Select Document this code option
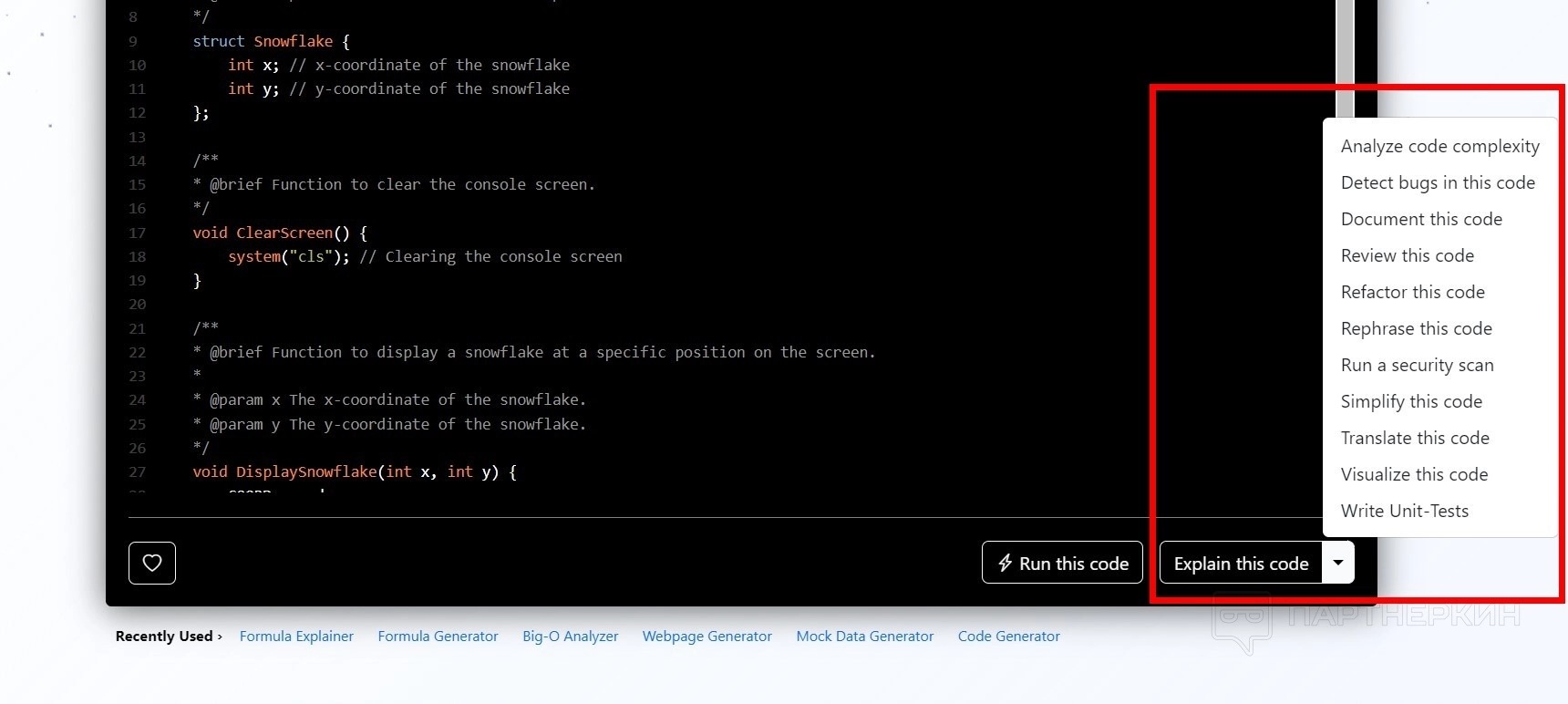Viewport: 1568px width, 704px height. click(1421, 219)
